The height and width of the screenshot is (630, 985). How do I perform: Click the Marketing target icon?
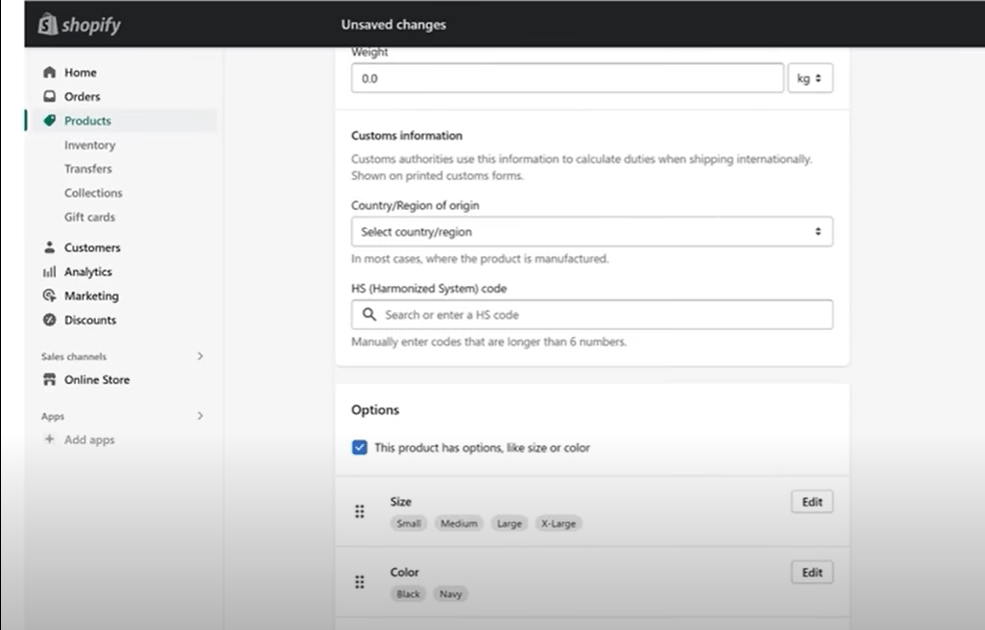click(x=49, y=296)
